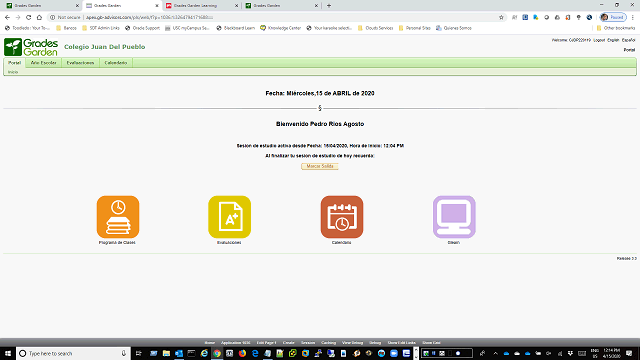
Task: Select the Portal menu tab
Action: 15,63
